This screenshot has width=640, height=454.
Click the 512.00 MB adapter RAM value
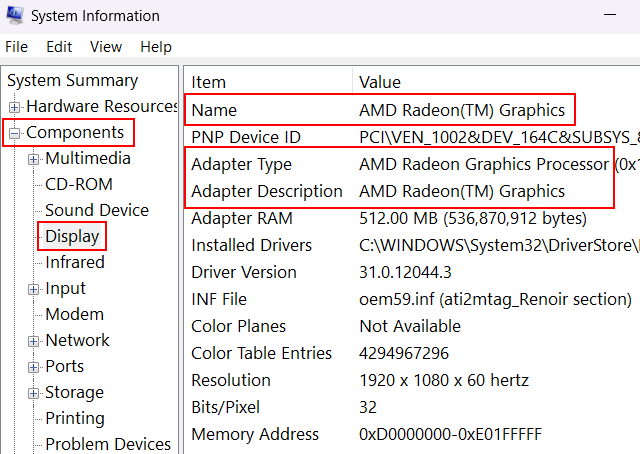(x=473, y=218)
